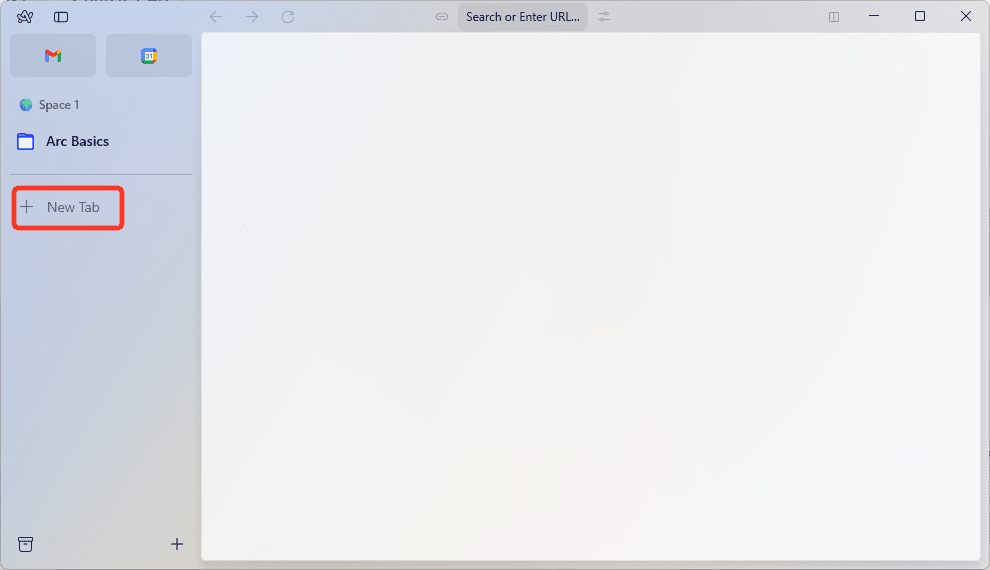Toggle the sidebar visibility icon

[x=61, y=17]
